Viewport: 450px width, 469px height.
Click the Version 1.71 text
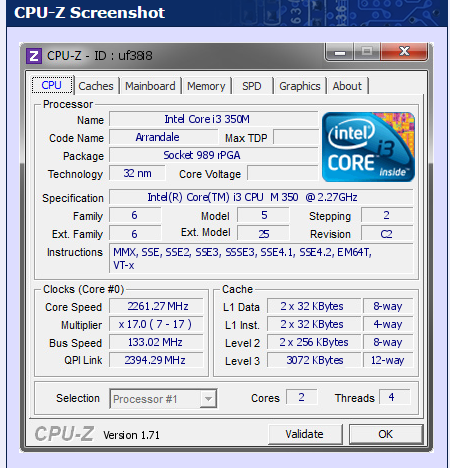click(131, 435)
